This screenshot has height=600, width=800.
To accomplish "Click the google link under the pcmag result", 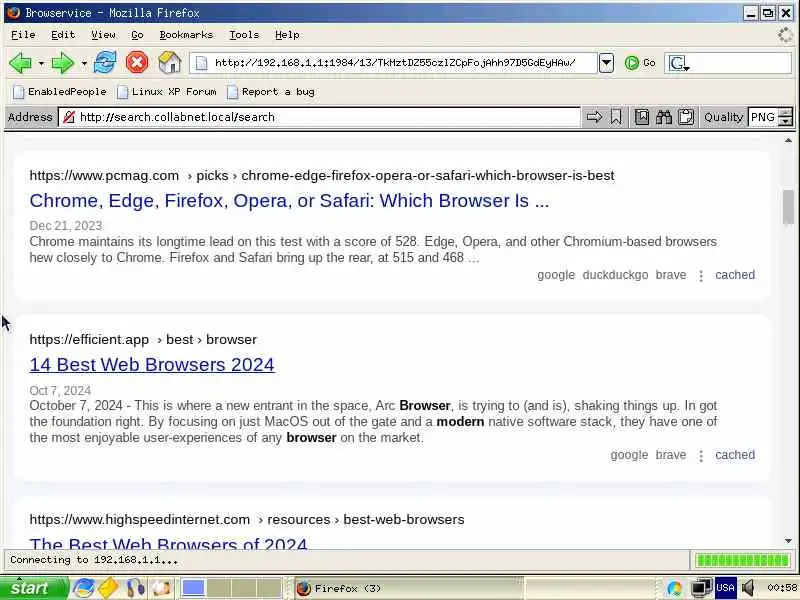I will click(x=556, y=274).
